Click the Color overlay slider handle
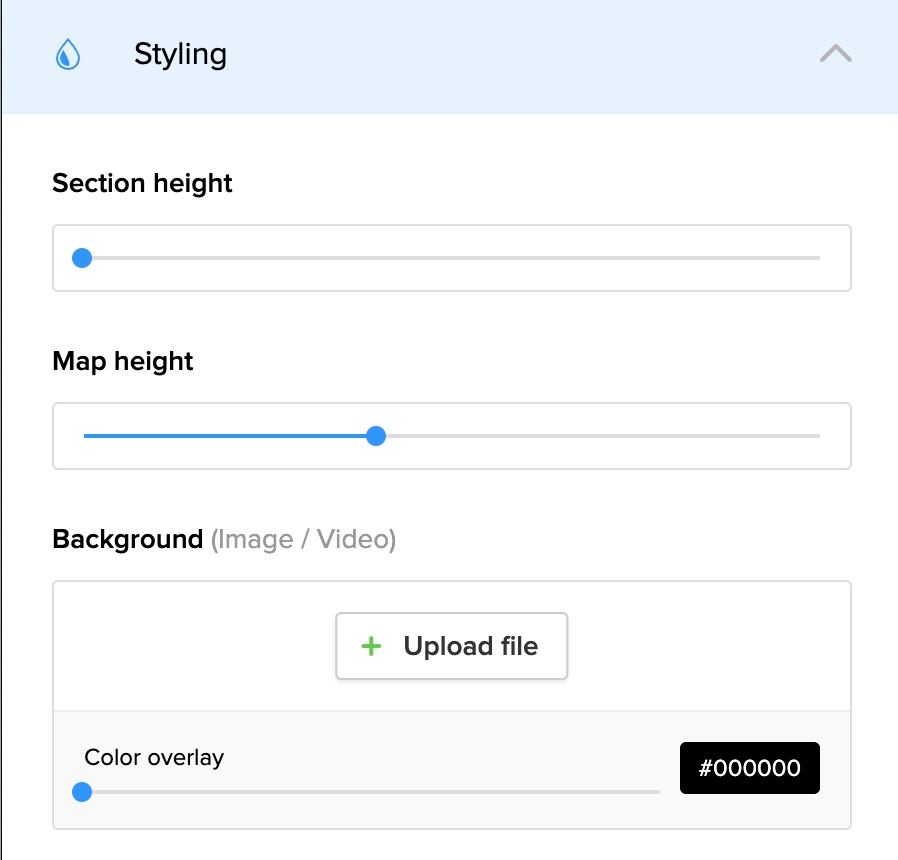 point(83,792)
